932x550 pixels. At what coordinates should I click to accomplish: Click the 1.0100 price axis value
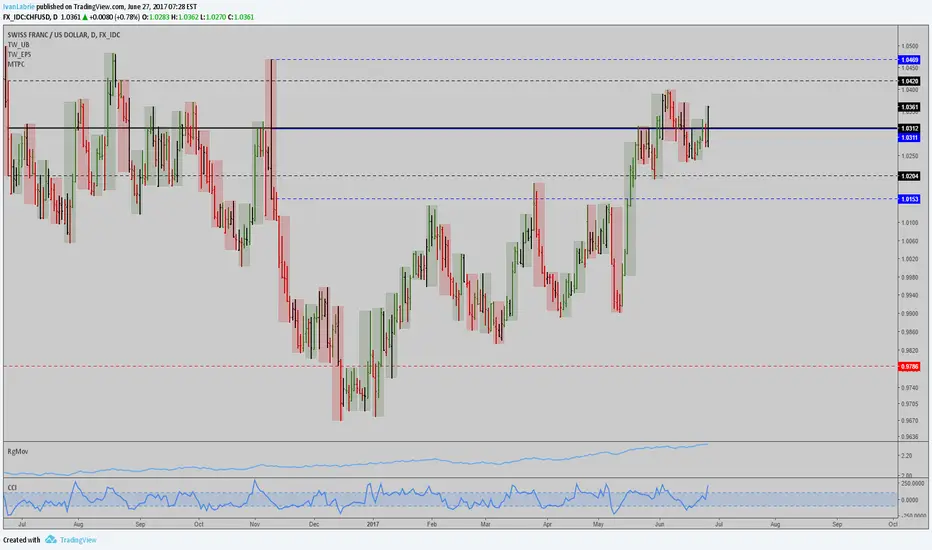coord(910,222)
